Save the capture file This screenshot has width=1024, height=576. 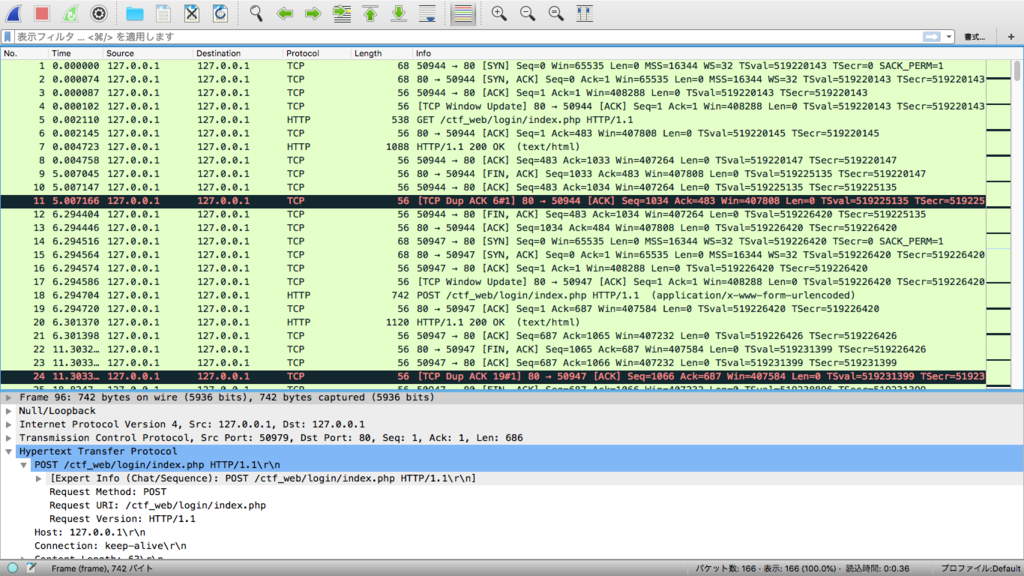[163, 13]
